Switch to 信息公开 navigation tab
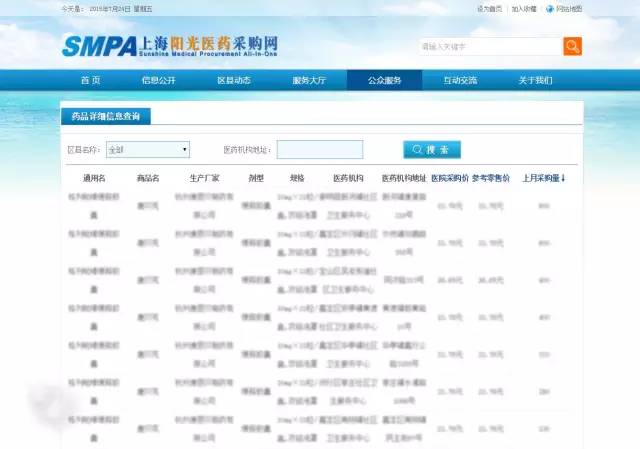 159,80
